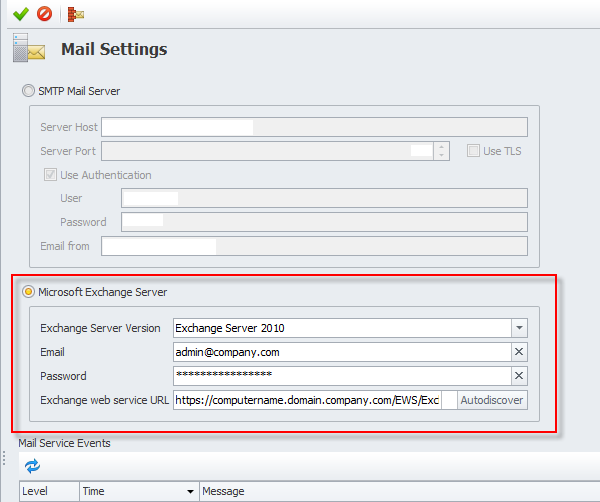Click the firewall mail icon in toolbar

76,14
